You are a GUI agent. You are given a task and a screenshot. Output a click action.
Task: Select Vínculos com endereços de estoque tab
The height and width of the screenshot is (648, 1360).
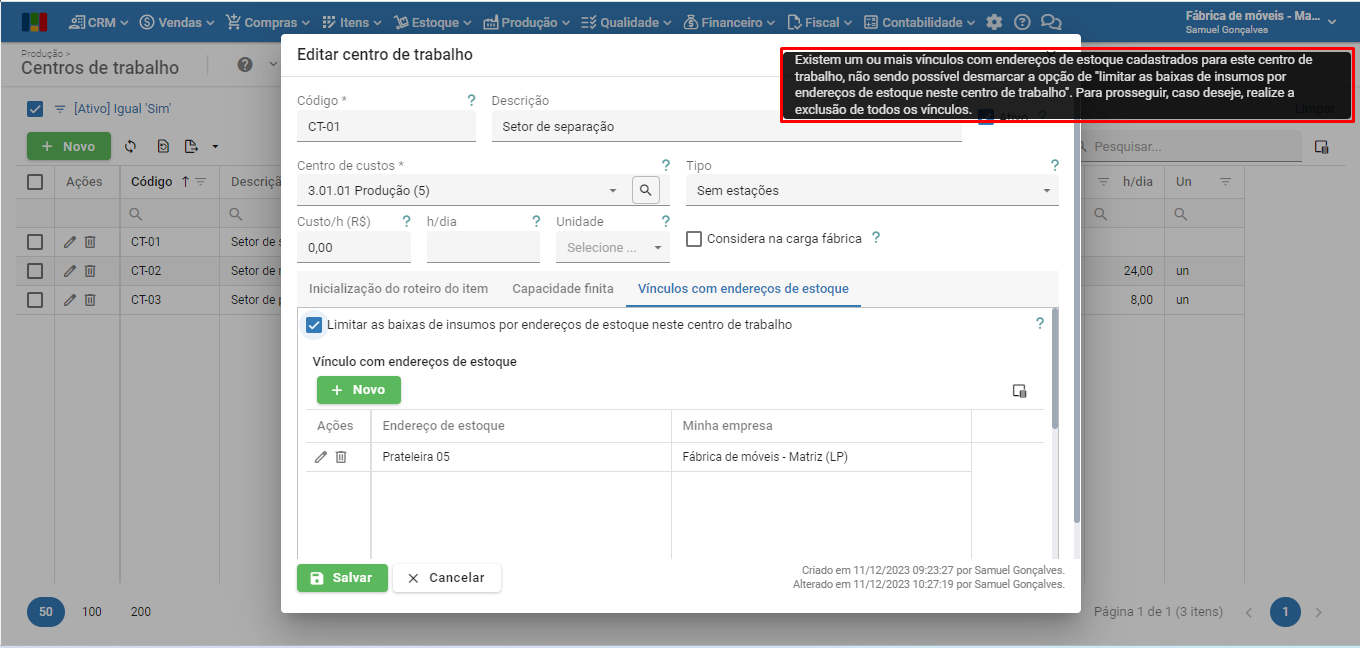pyautogui.click(x=743, y=288)
